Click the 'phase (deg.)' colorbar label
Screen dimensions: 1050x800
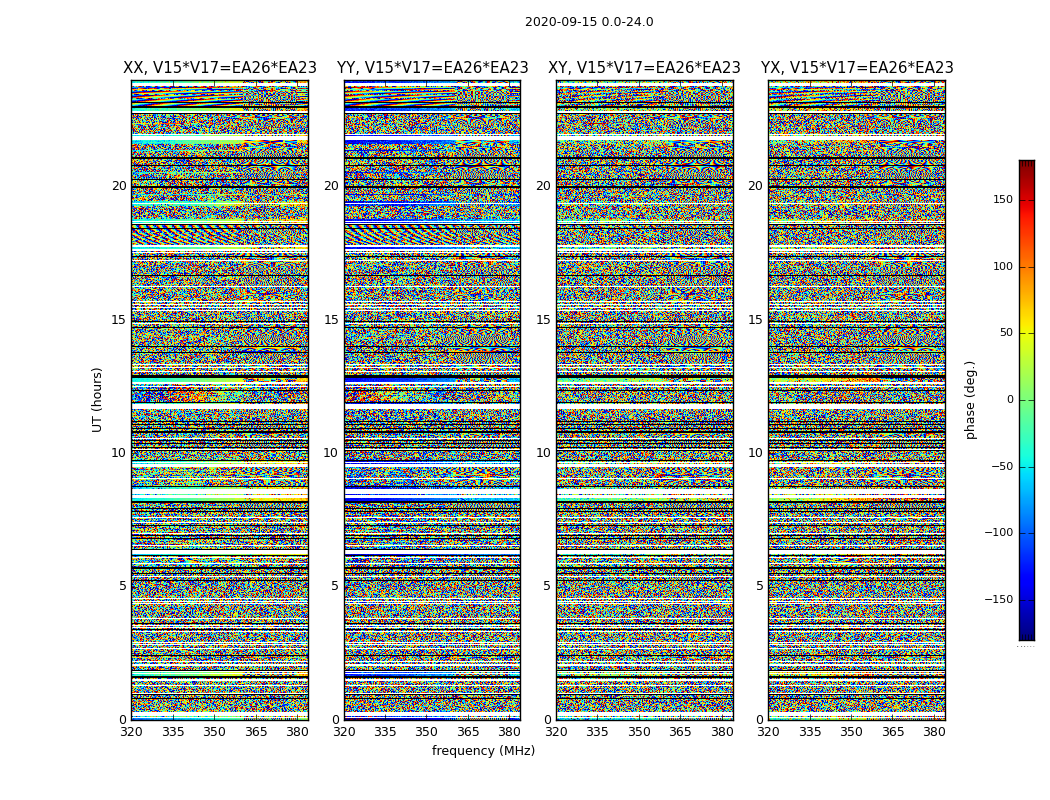970,400
